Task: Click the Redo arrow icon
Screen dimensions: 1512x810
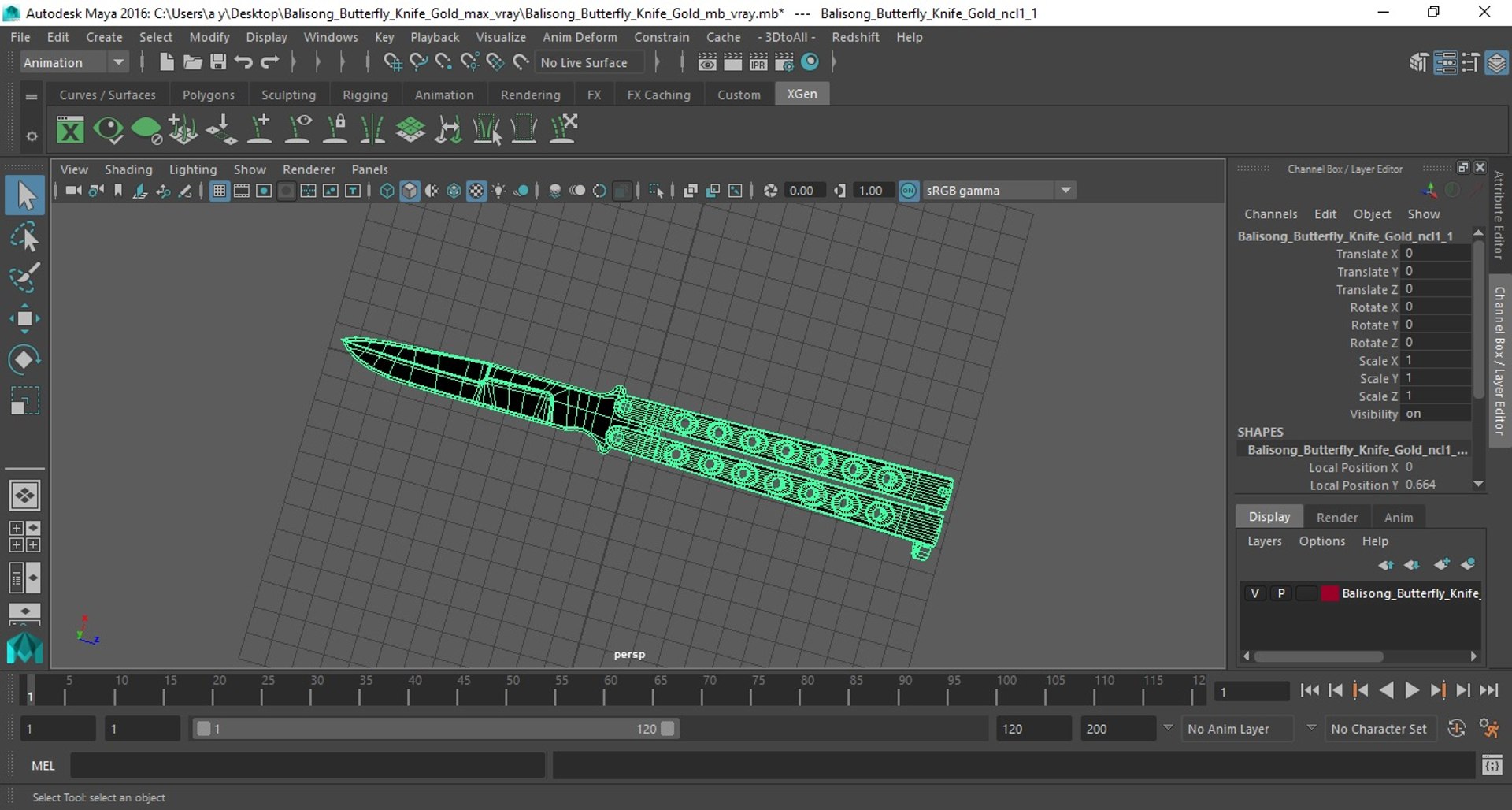Action: click(x=269, y=62)
